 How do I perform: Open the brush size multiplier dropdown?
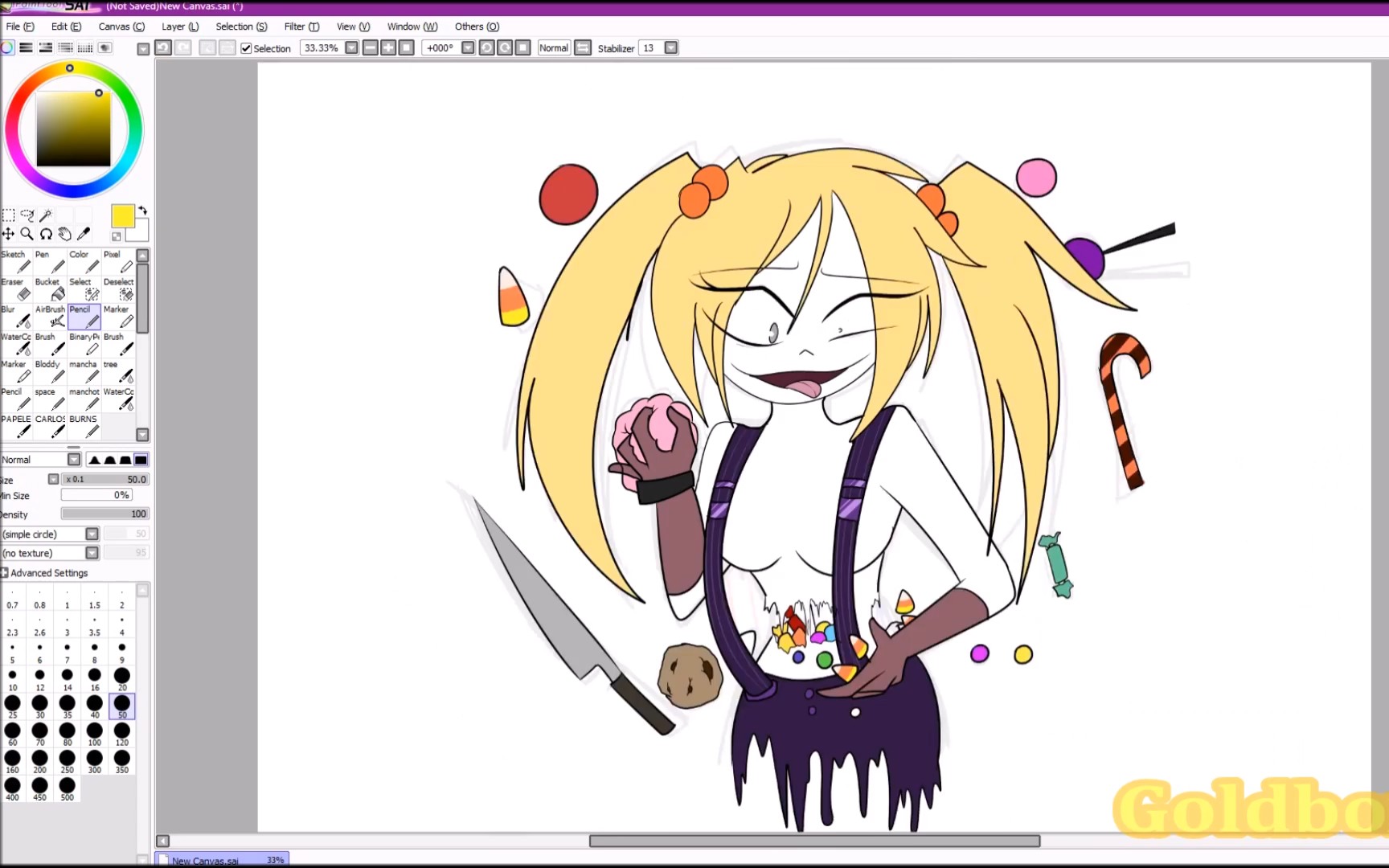(x=53, y=479)
